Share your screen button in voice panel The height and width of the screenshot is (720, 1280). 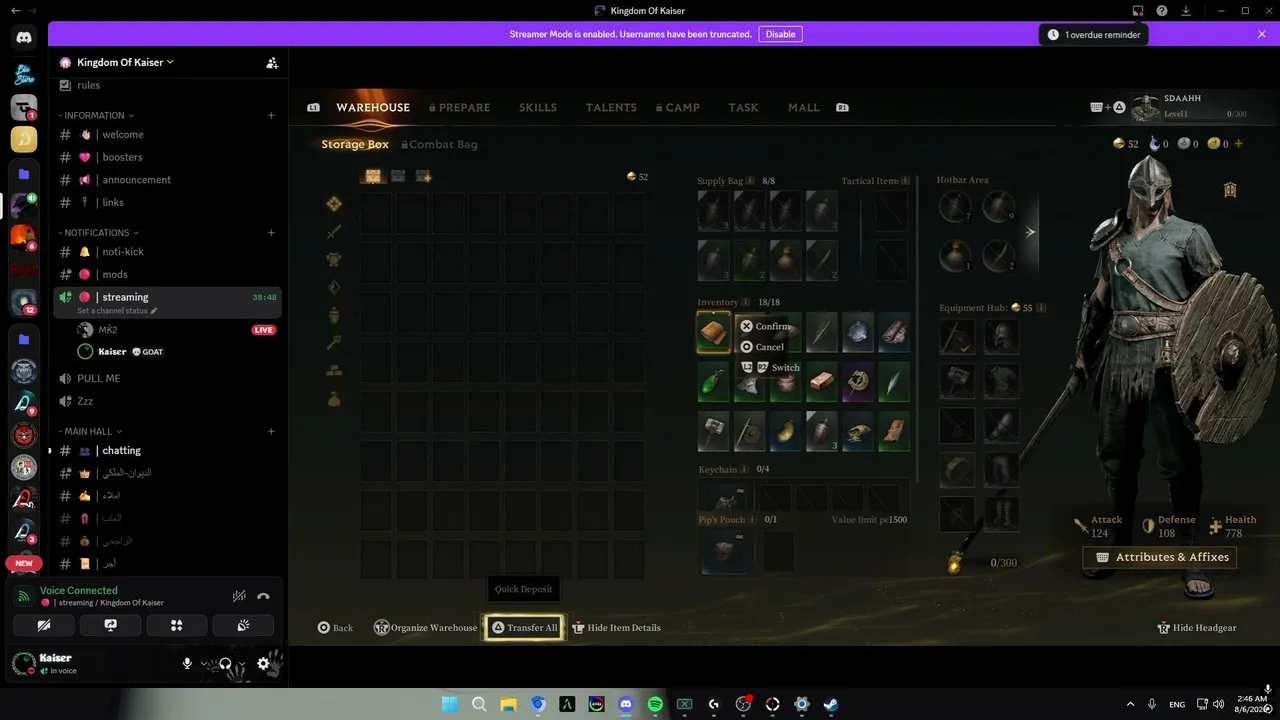[110, 625]
